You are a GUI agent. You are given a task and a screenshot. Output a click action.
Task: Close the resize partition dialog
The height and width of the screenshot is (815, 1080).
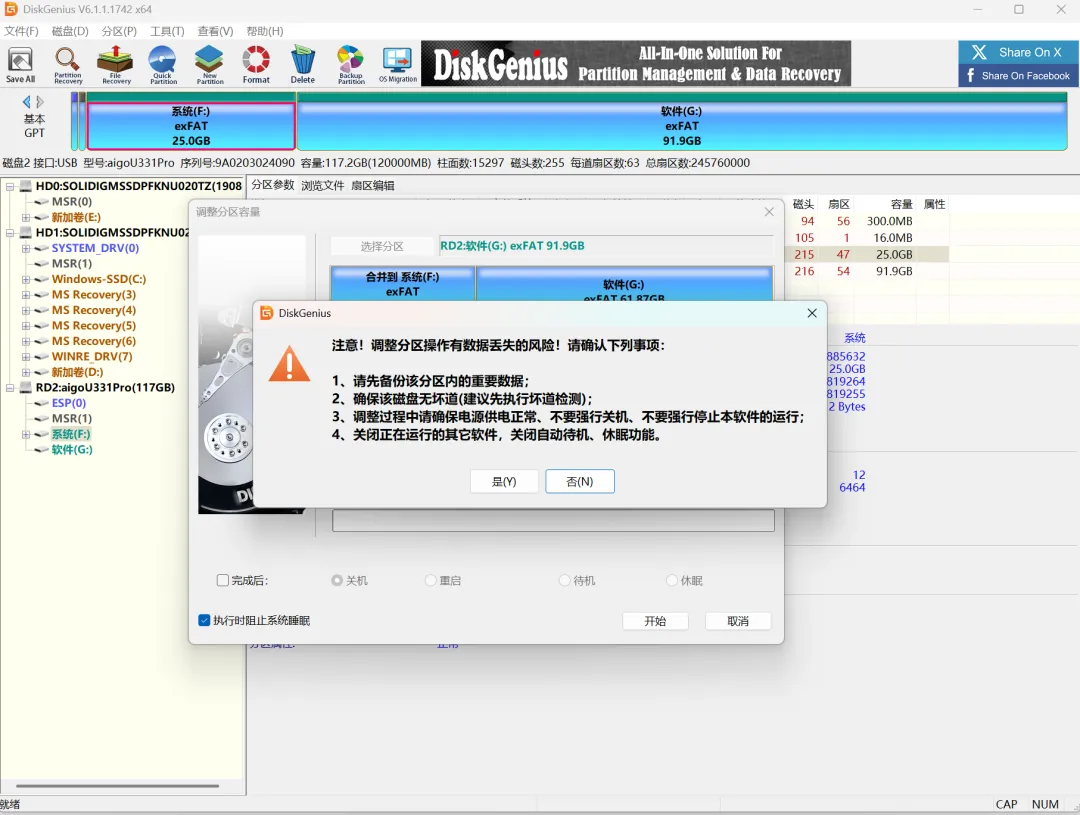(x=769, y=212)
